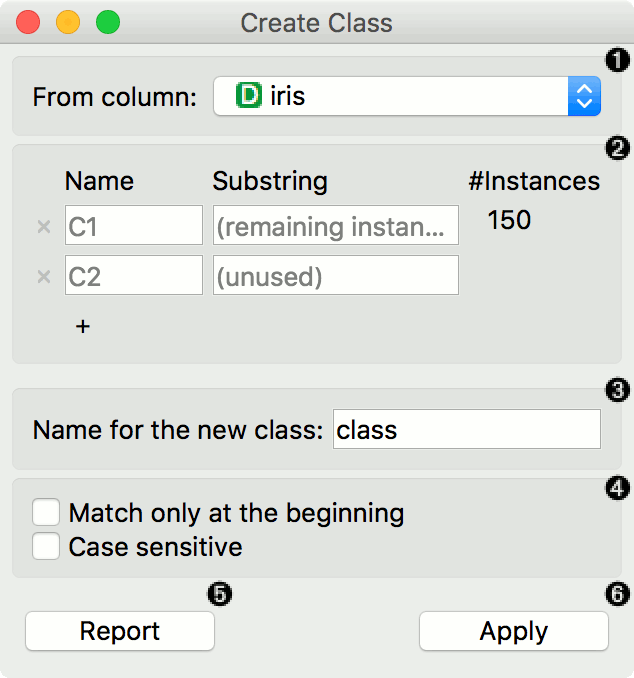The image size is (634, 678).
Task: Focus the C2 name field
Action: pos(134,276)
